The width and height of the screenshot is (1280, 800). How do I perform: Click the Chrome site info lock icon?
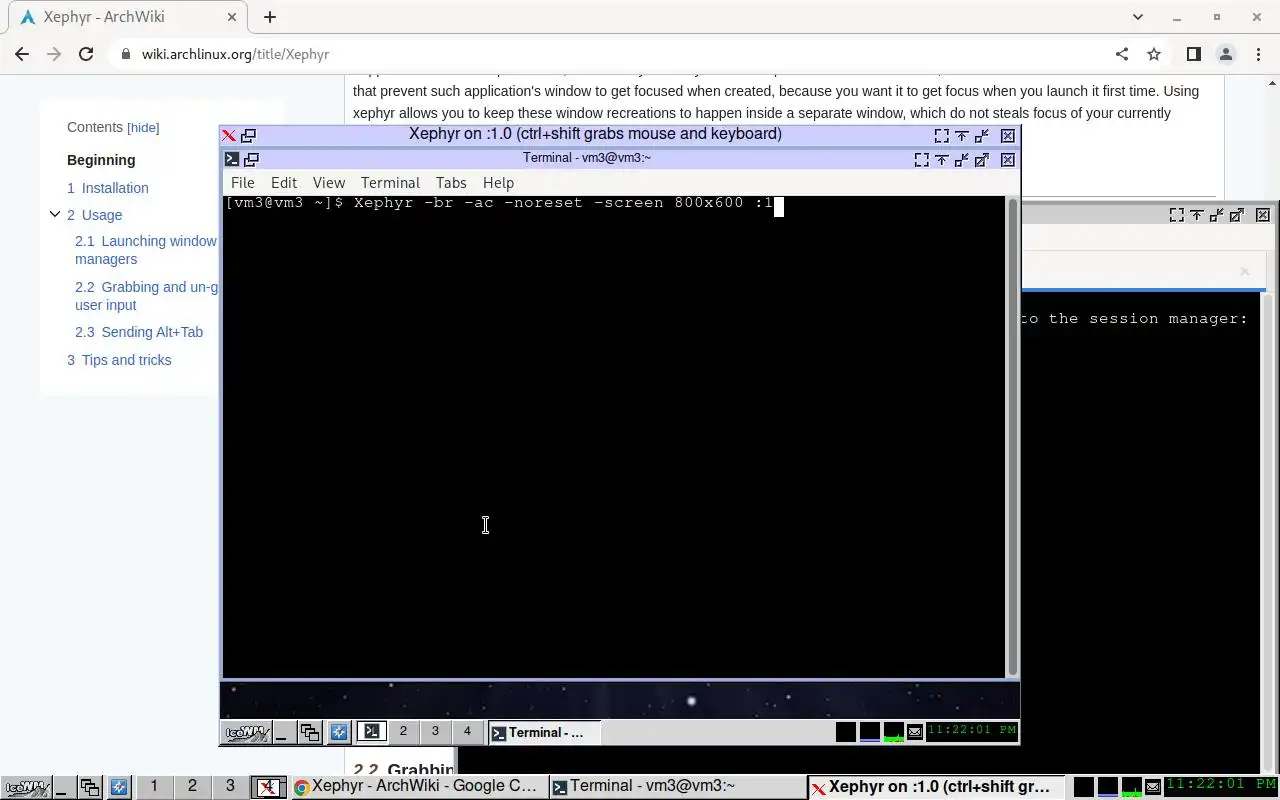(126, 54)
